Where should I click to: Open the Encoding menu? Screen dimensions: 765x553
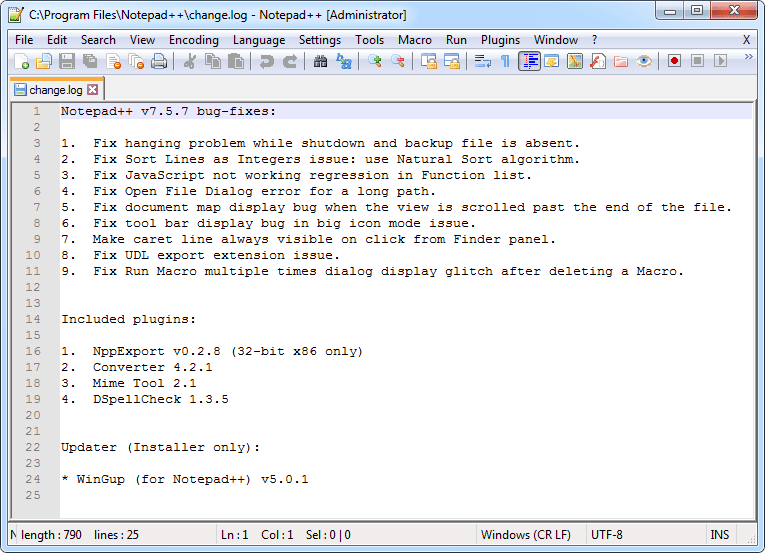click(x=194, y=40)
